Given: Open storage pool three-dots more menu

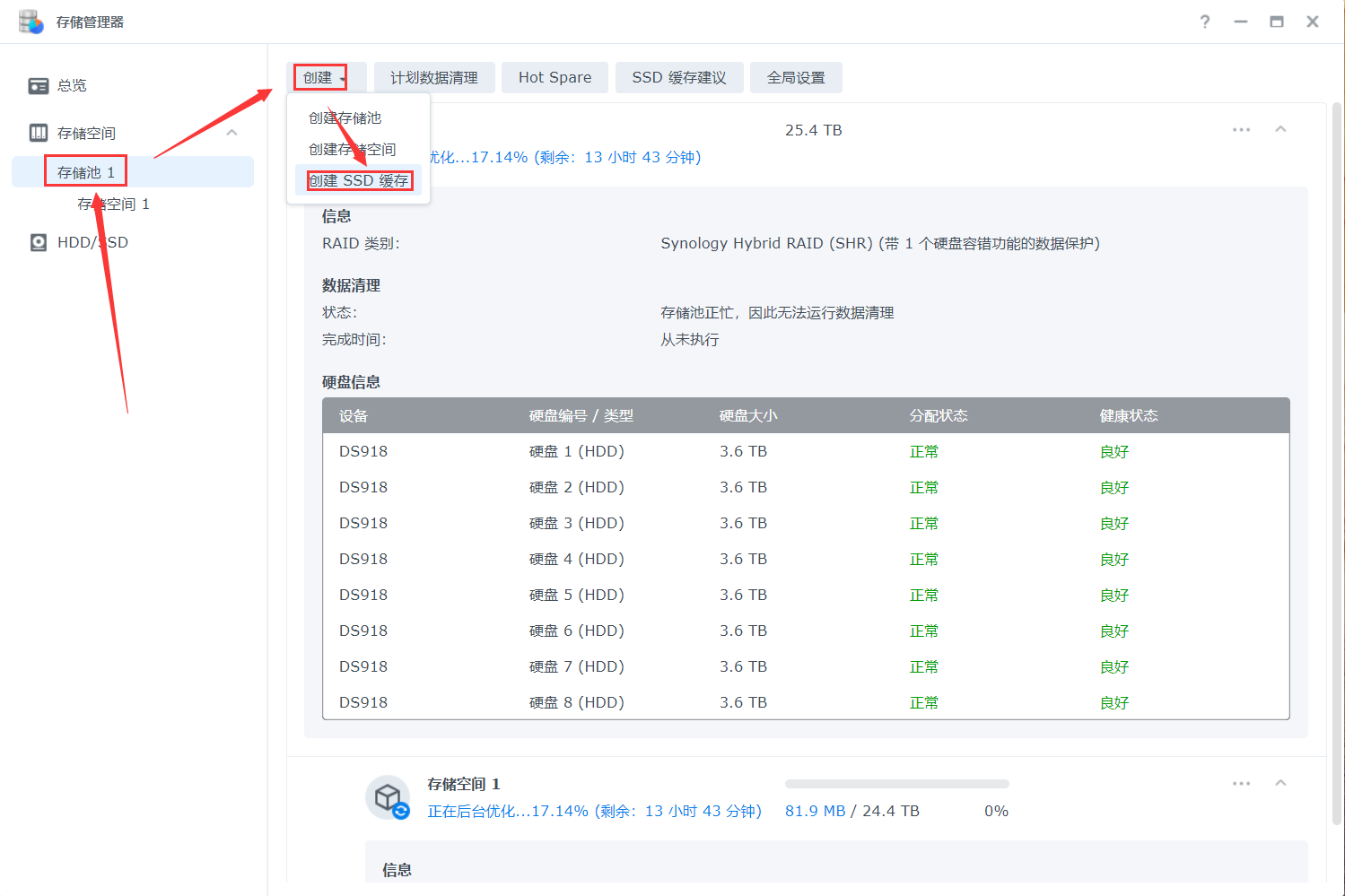Looking at the screenshot, I should pos(1241,130).
